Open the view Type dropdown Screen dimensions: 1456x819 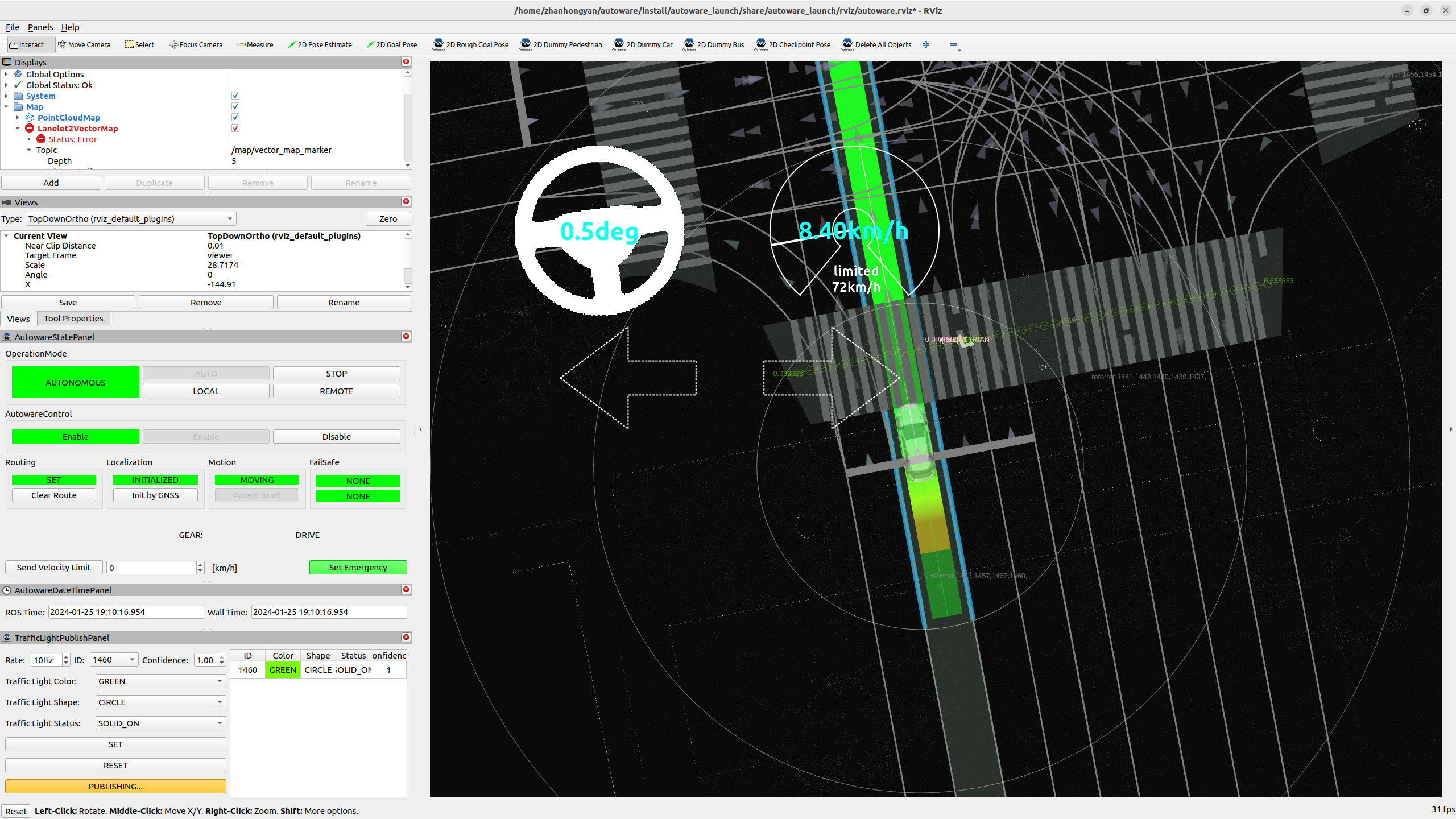131,218
